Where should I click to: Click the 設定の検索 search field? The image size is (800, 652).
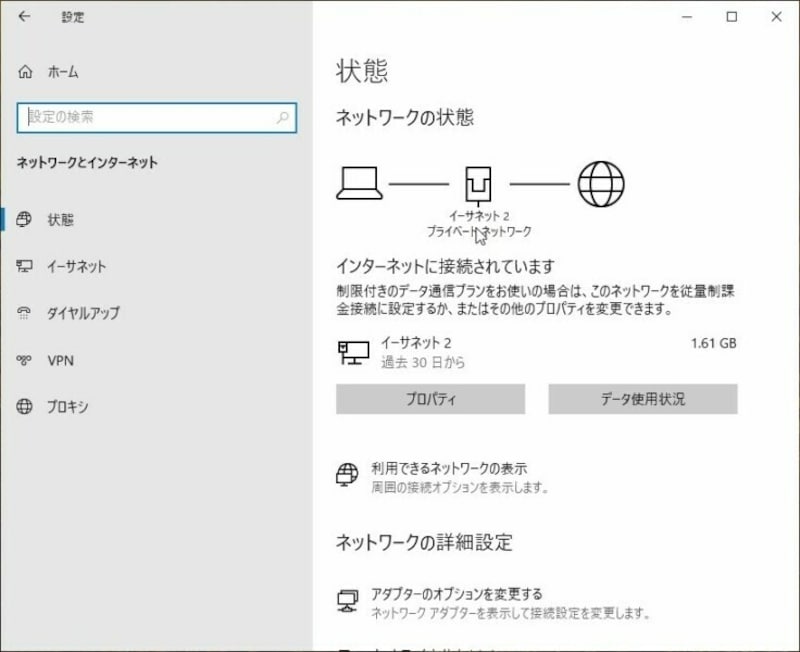tap(150, 117)
